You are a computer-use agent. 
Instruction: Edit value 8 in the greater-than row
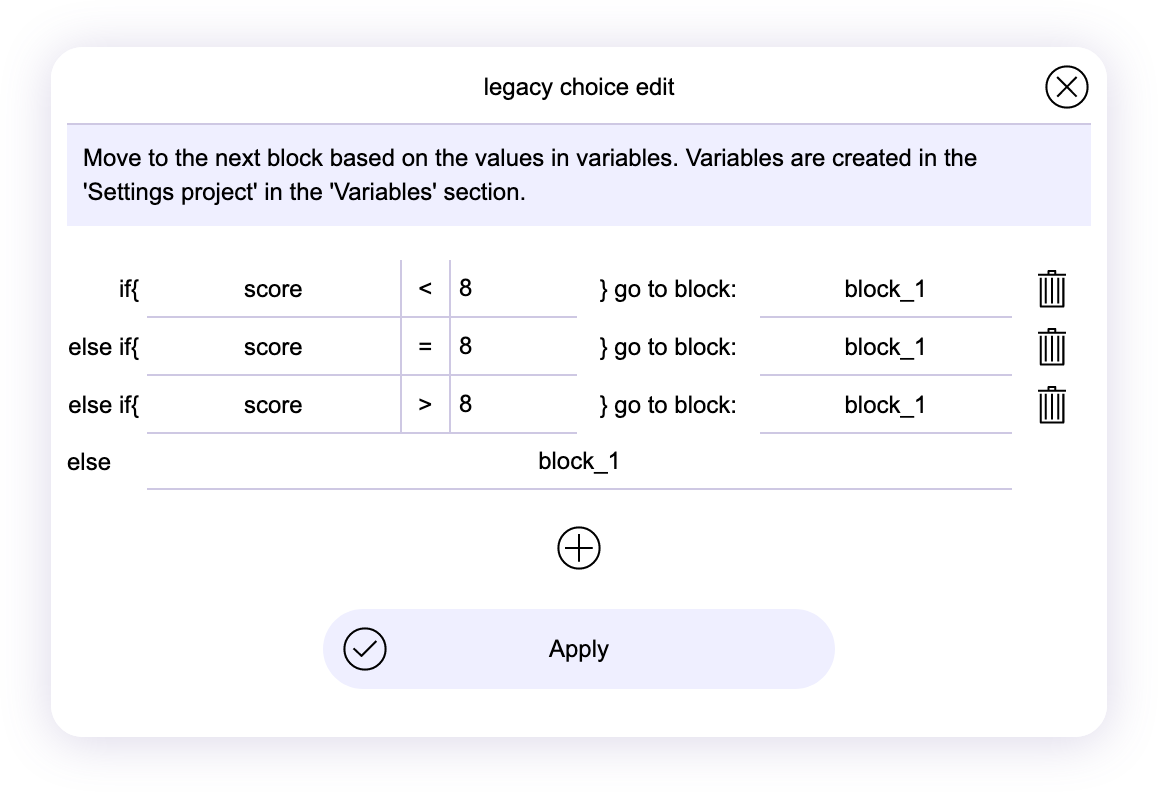pos(513,405)
